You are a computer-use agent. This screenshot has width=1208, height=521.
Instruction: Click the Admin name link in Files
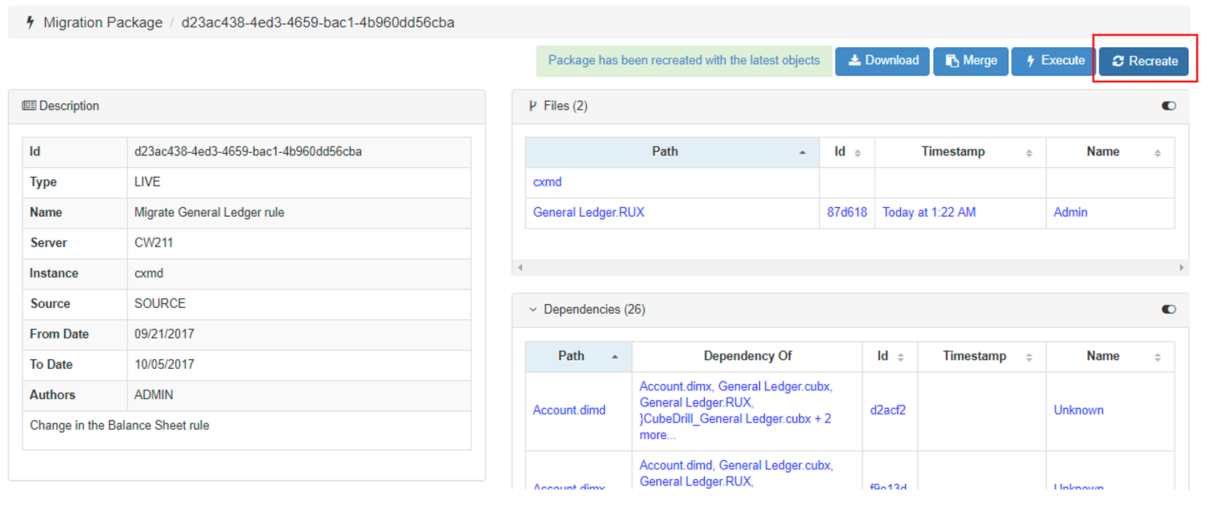click(x=1070, y=213)
